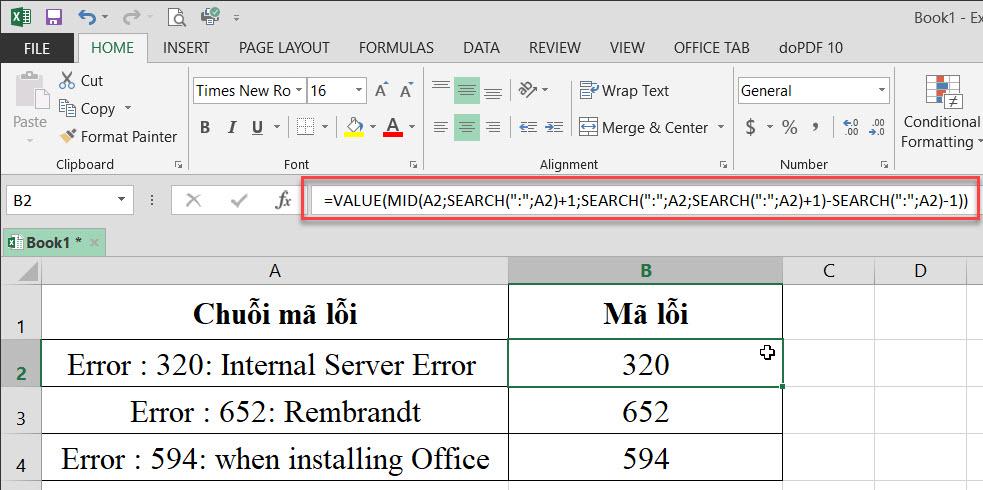Align text right

pos(493,127)
